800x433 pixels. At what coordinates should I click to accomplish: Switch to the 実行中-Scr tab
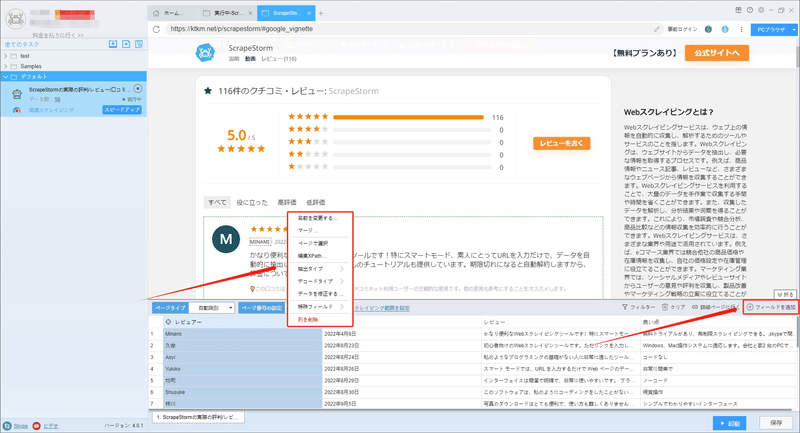click(x=228, y=13)
